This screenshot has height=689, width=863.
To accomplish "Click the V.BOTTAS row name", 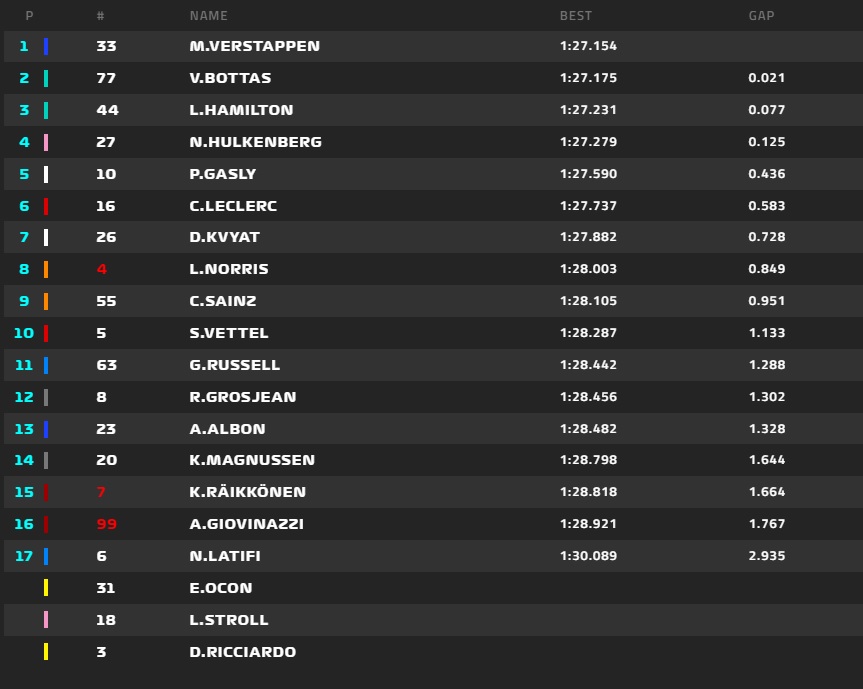I will pyautogui.click(x=230, y=78).
